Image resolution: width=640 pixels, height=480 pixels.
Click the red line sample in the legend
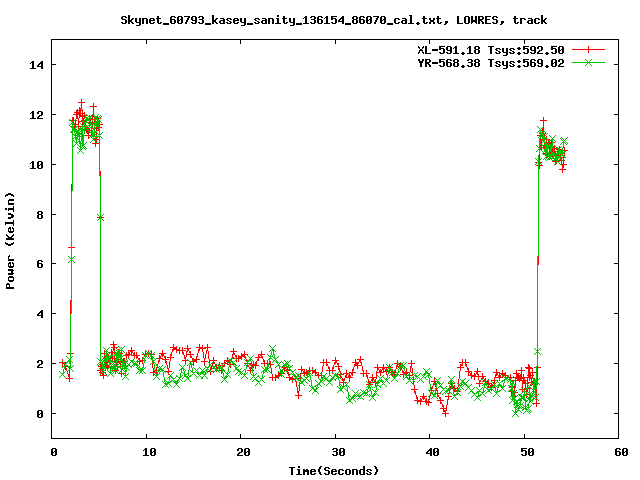588,50
